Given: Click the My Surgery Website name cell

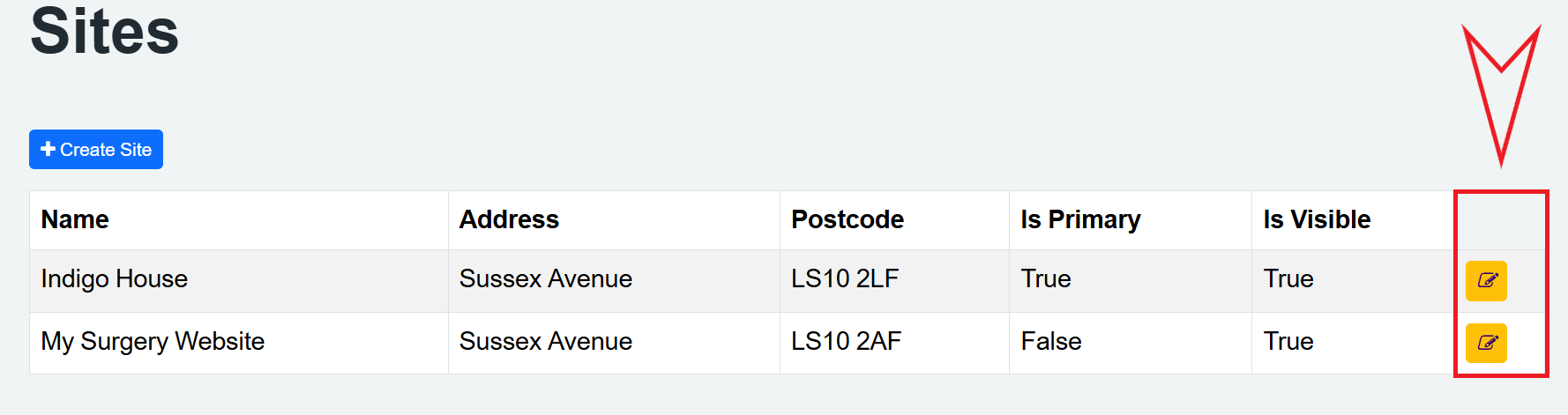Looking at the screenshot, I should click(153, 342).
